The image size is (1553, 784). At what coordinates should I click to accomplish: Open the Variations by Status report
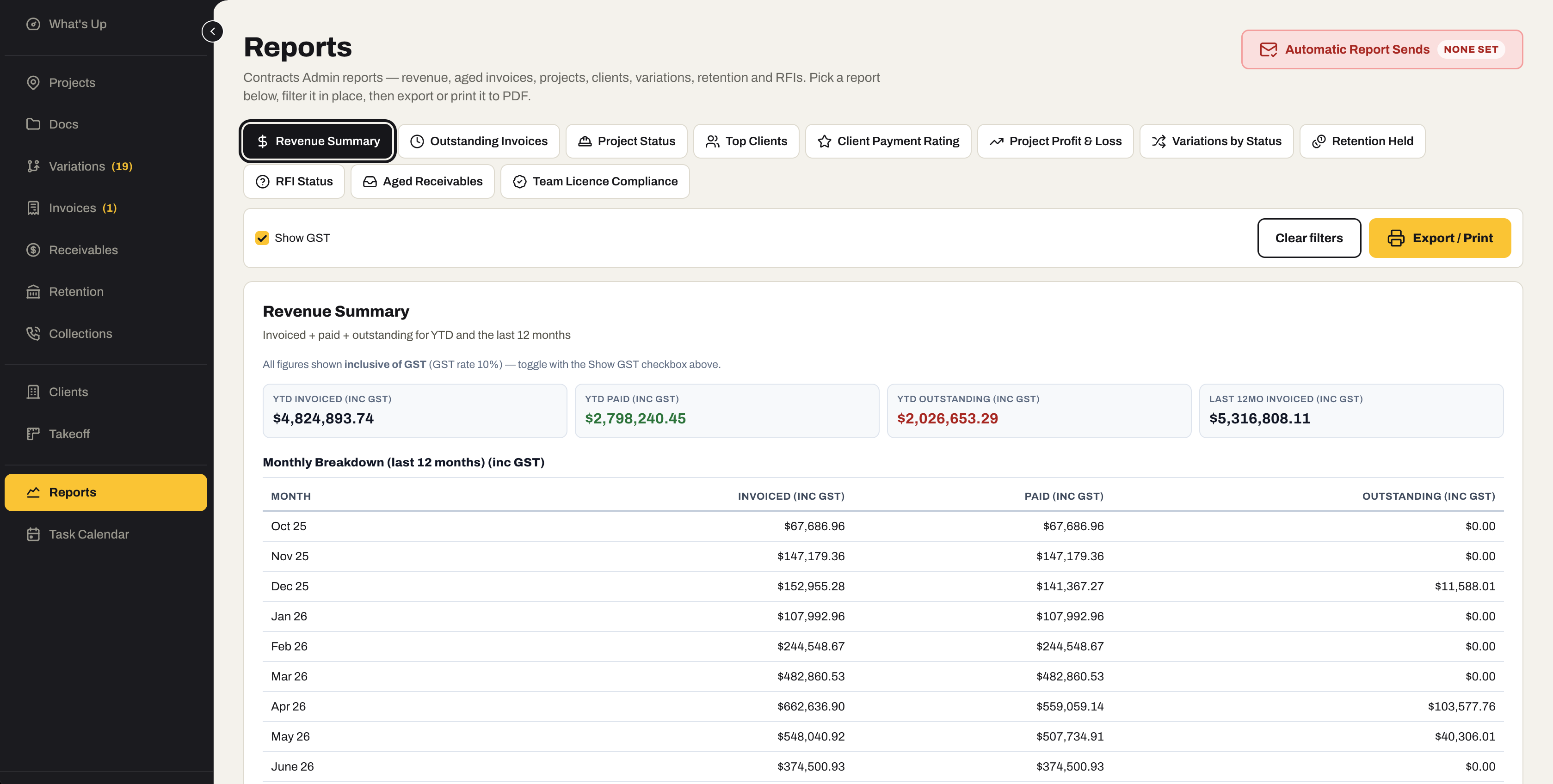(1217, 141)
